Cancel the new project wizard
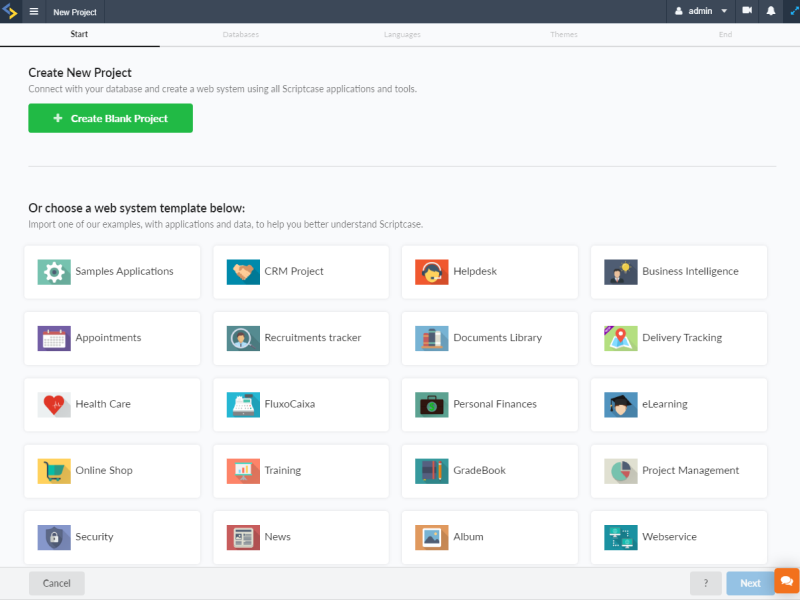Image resolution: width=800 pixels, height=600 pixels. [56, 583]
